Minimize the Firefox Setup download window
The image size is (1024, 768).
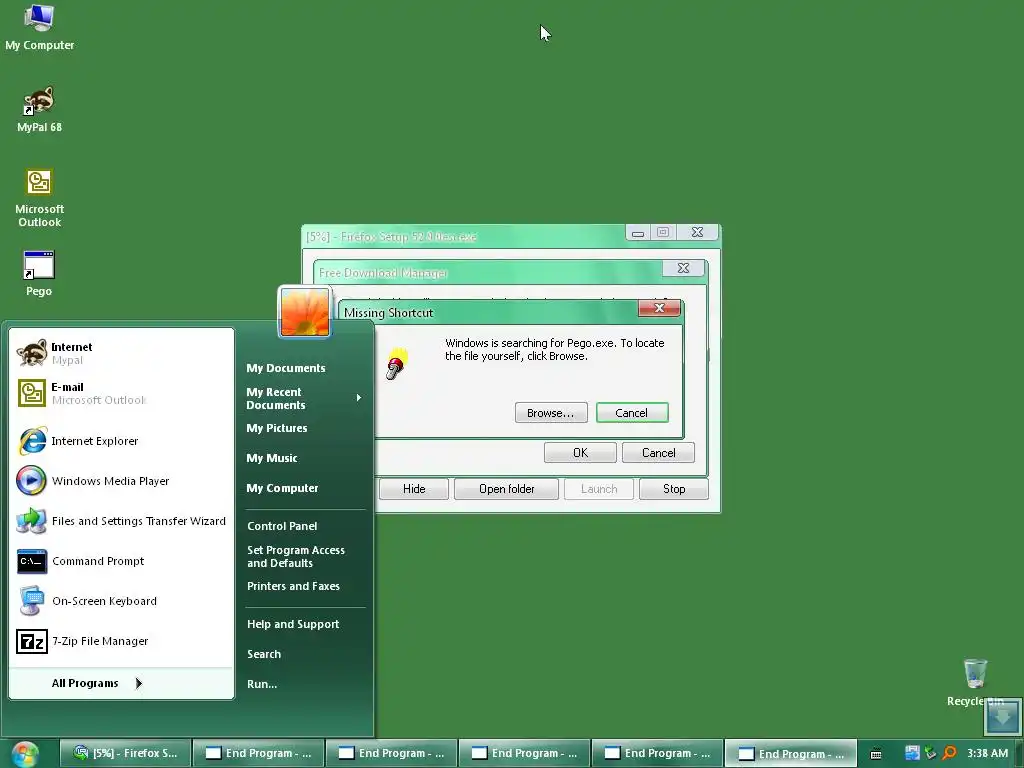click(638, 232)
